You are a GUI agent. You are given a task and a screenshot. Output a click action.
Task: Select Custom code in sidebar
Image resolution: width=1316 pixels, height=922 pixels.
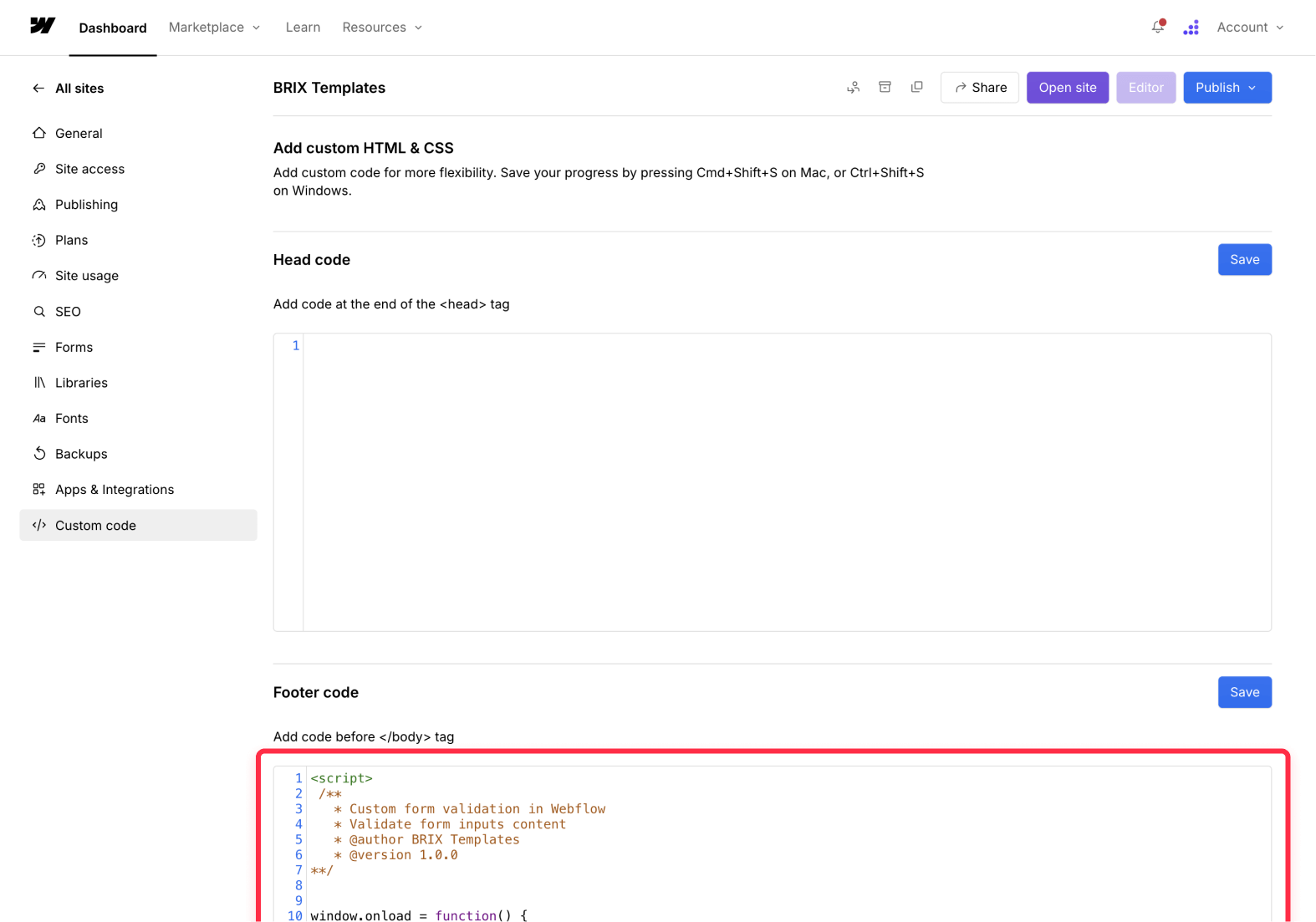coord(138,525)
